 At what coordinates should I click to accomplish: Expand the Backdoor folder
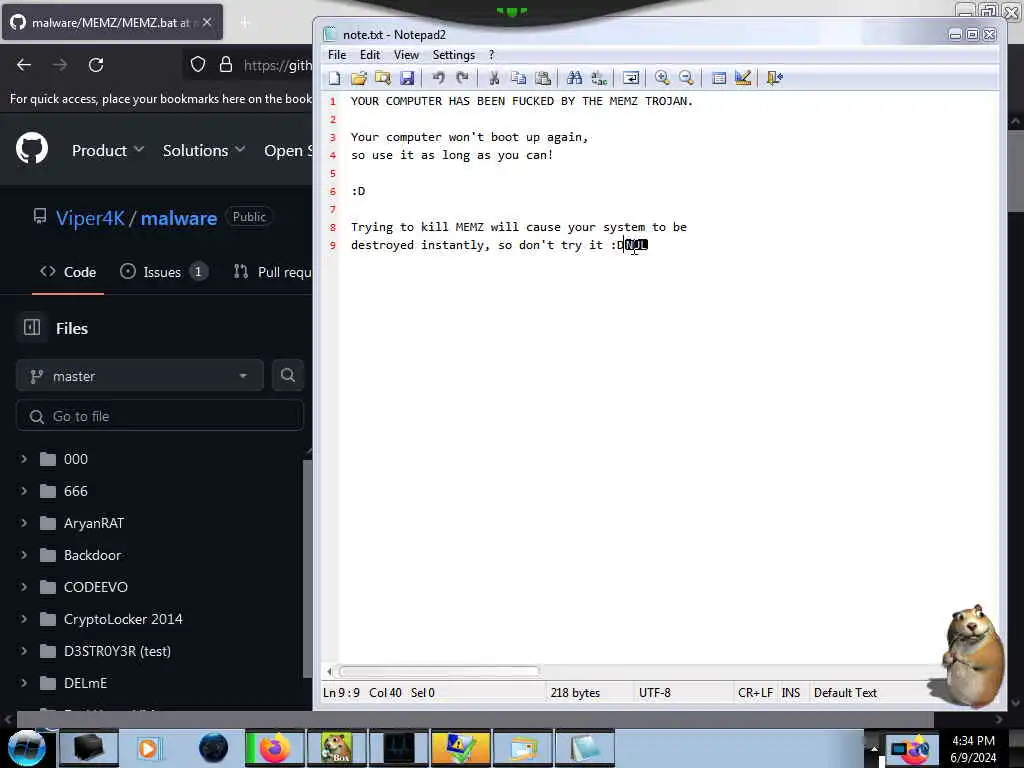point(24,555)
